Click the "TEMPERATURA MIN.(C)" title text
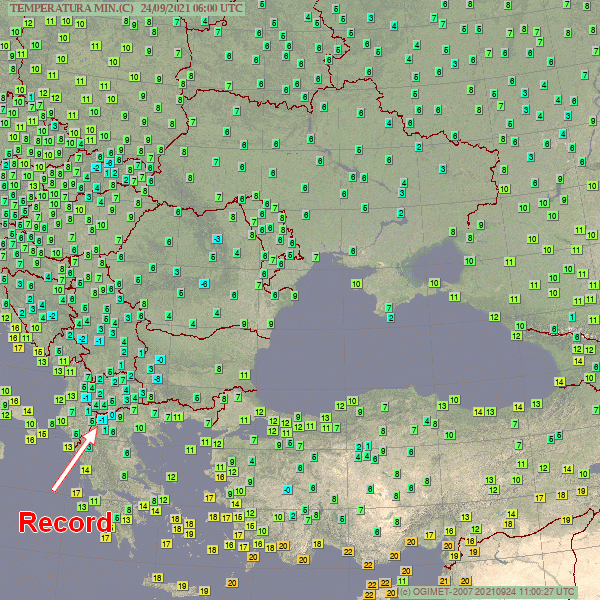Image resolution: width=600 pixels, height=600 pixels. pos(71,7)
